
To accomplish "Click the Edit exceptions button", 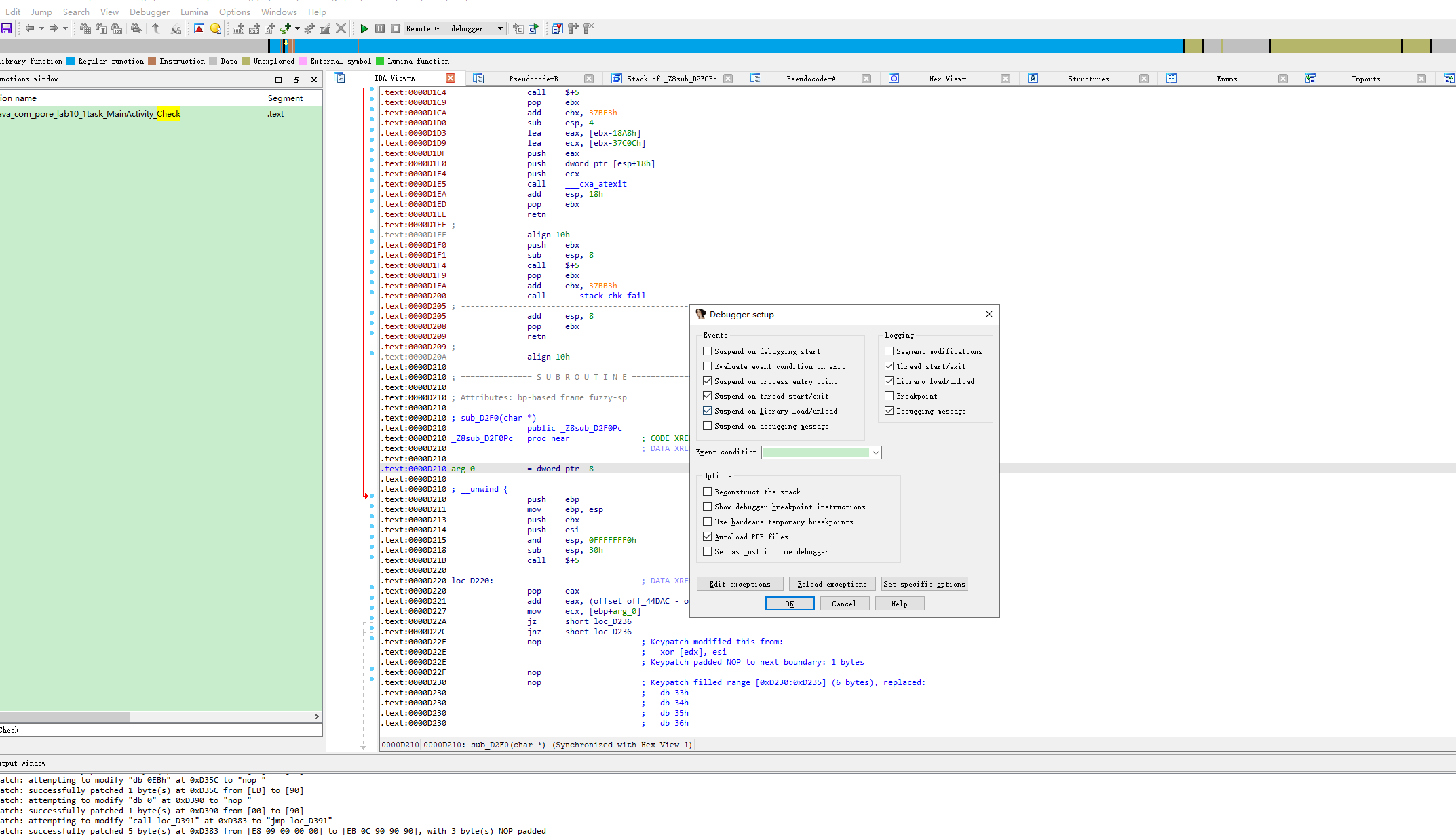I will coord(740,584).
